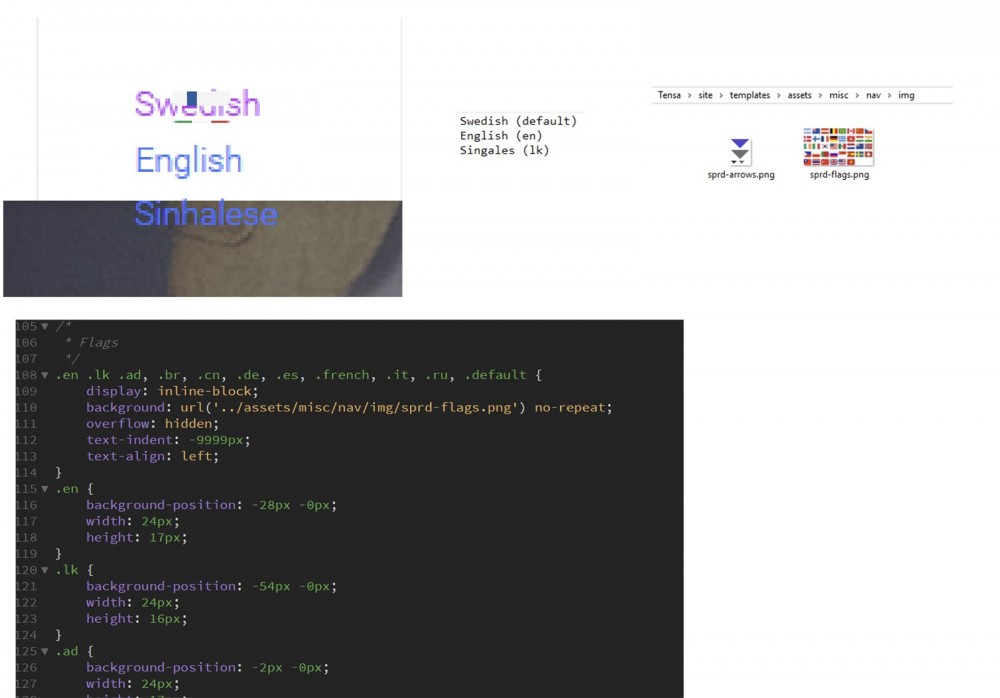Collapse the .ad rule at line 125
Viewport: 1000px width, 698px height.
click(x=44, y=651)
